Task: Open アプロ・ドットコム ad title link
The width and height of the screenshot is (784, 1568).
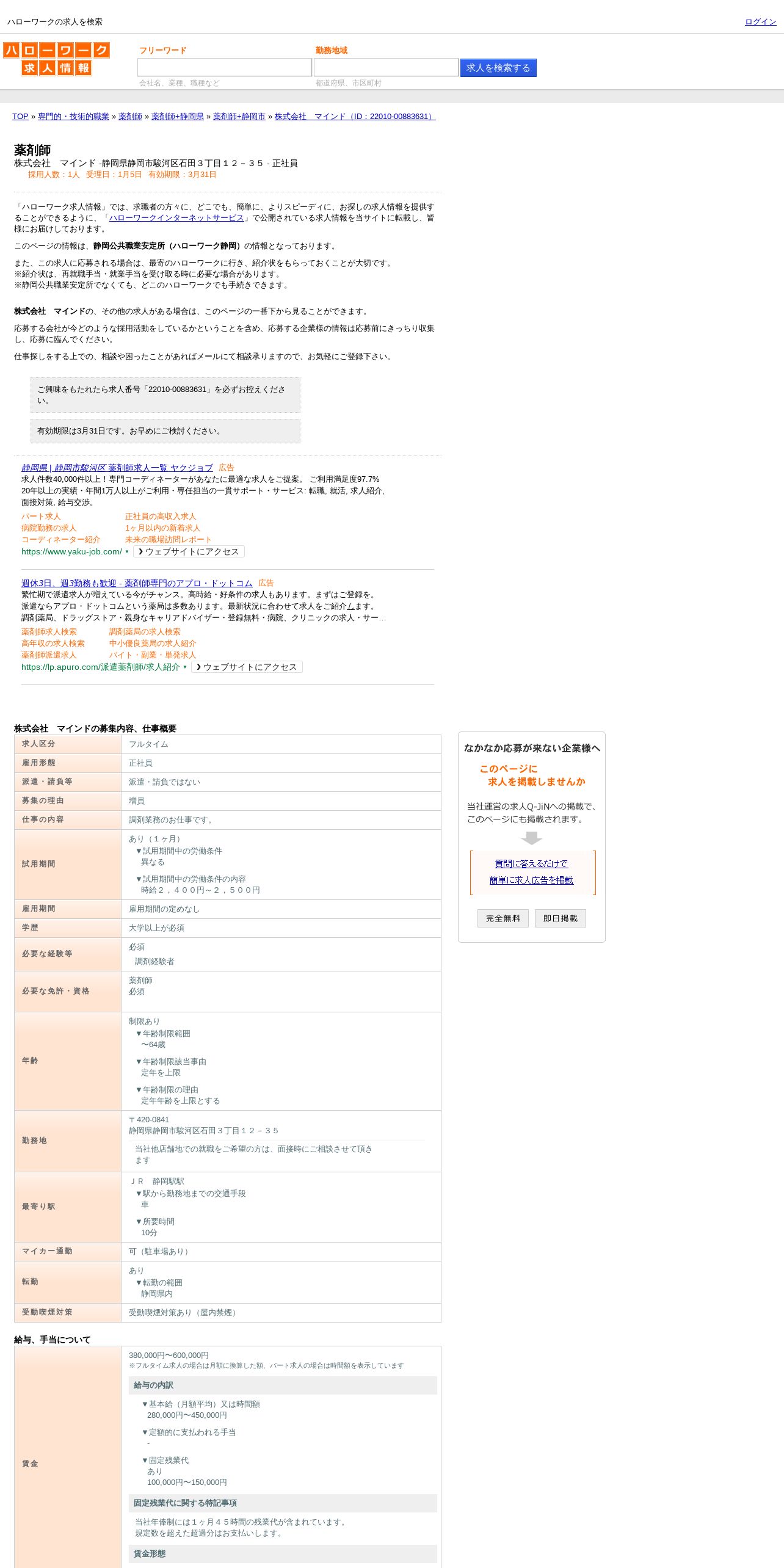Action: click(137, 583)
